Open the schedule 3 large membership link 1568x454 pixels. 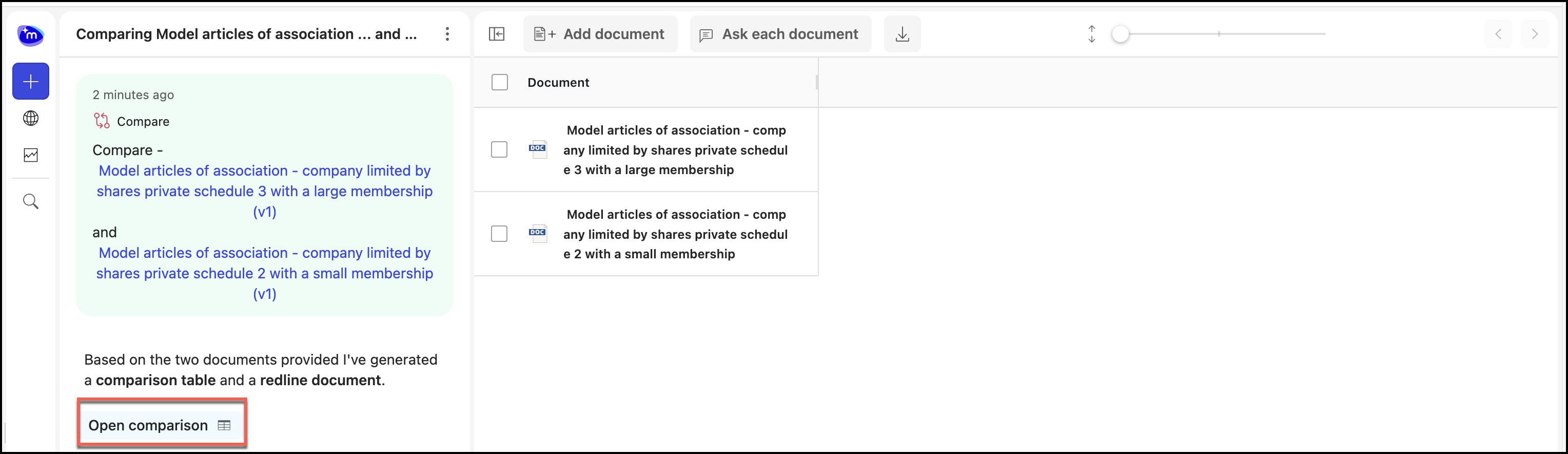(264, 191)
